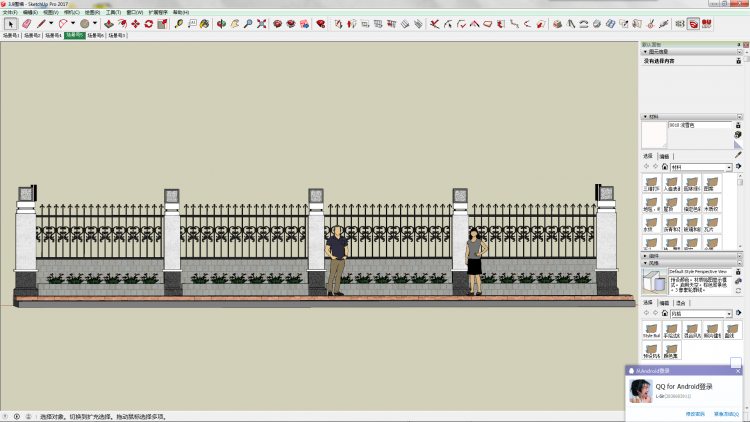Open the View menu
Screen dimensions: 750x422
tap(51, 12)
